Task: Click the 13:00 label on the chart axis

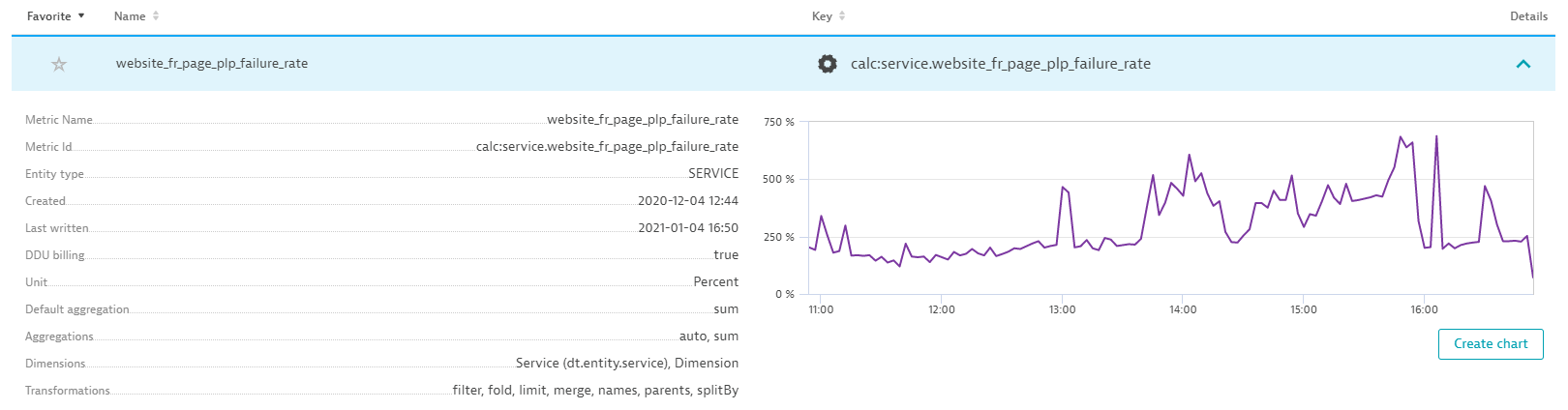Action: click(x=1062, y=309)
